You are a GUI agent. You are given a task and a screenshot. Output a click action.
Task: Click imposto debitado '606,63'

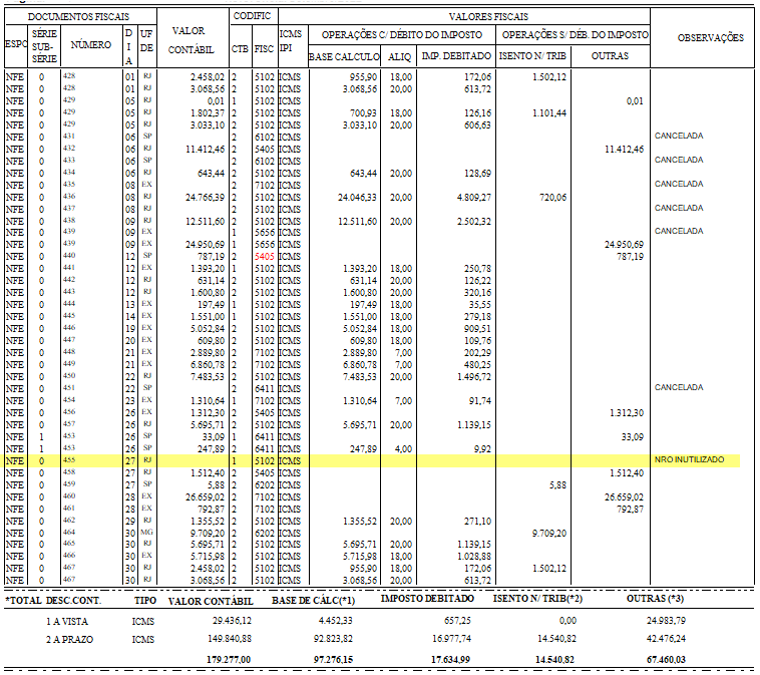(x=477, y=125)
